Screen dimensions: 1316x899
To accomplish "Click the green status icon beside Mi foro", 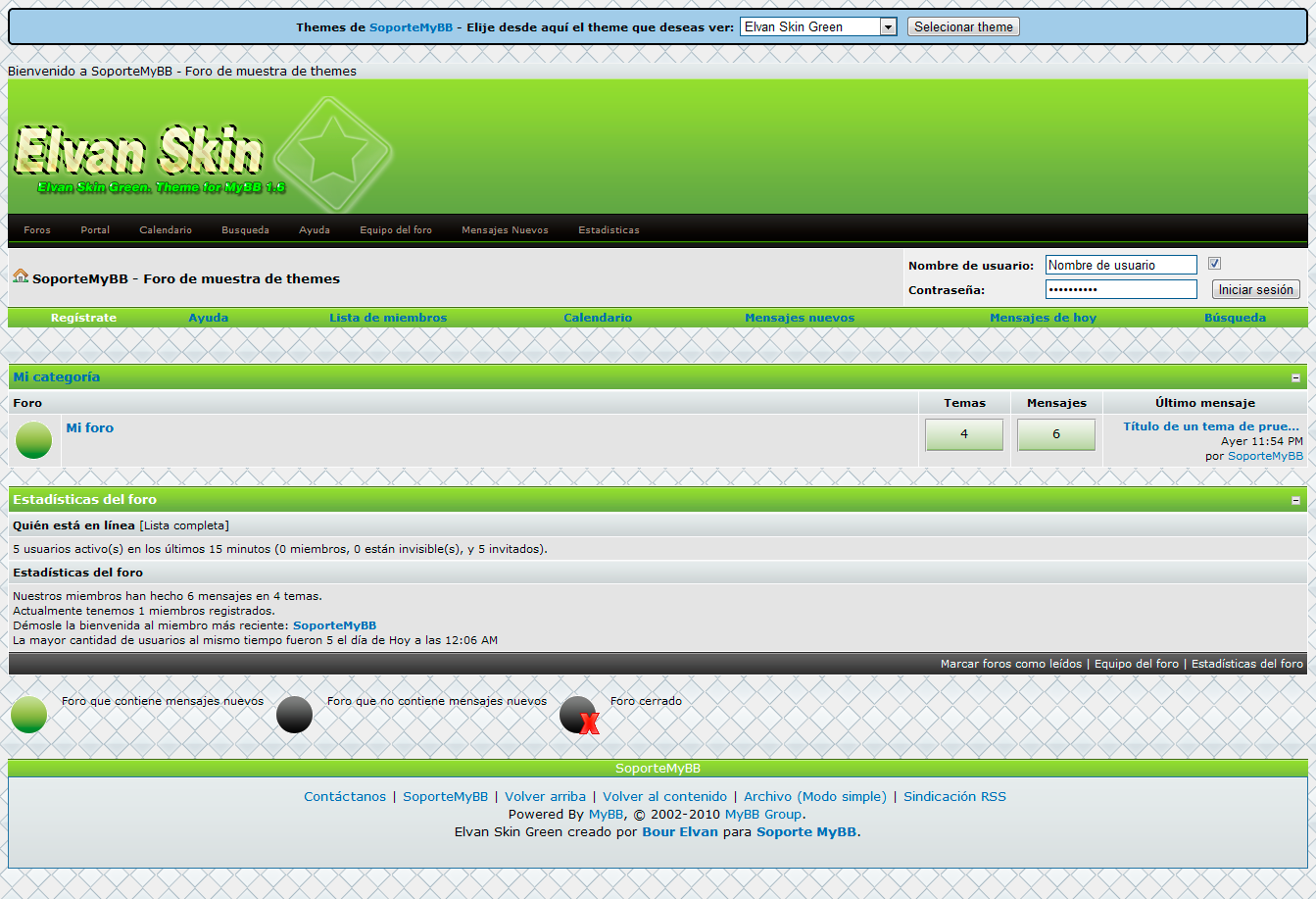I will click(x=34, y=440).
